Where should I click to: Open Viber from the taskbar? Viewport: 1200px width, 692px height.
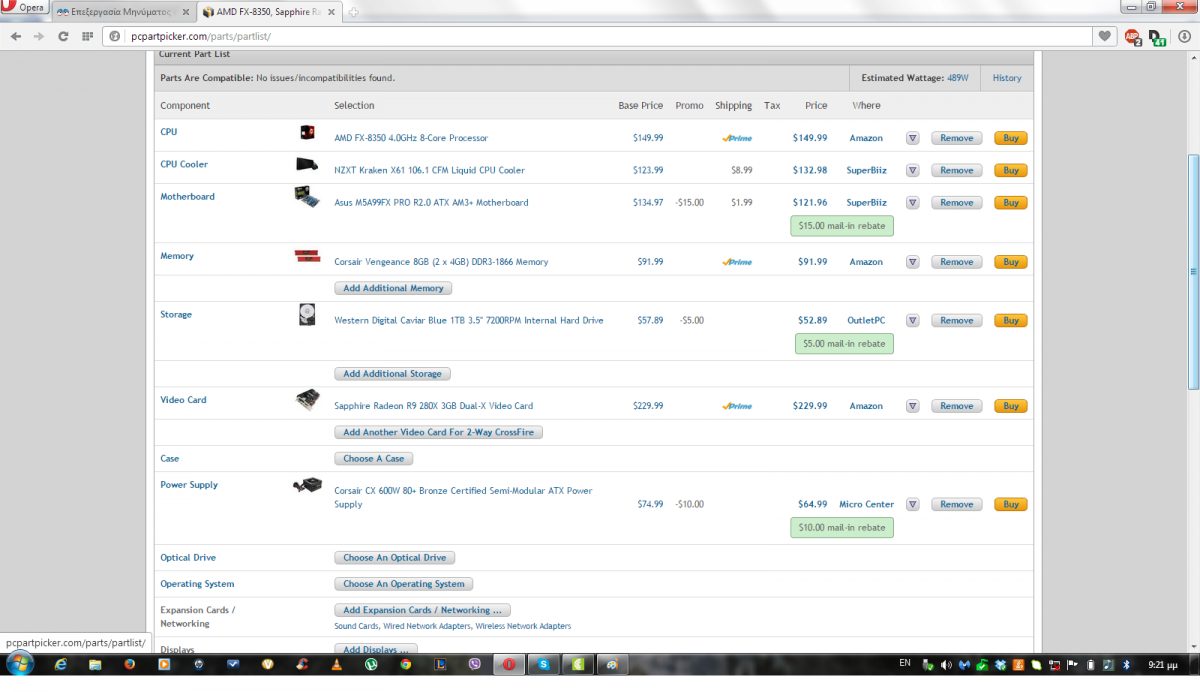tap(474, 664)
